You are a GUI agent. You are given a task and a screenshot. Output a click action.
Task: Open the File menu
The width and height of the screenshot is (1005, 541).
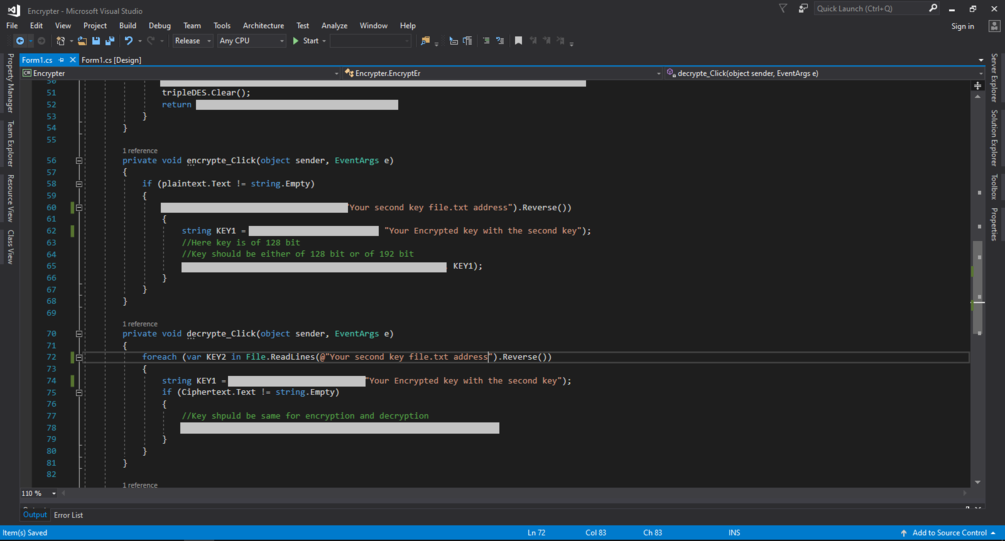(x=12, y=26)
